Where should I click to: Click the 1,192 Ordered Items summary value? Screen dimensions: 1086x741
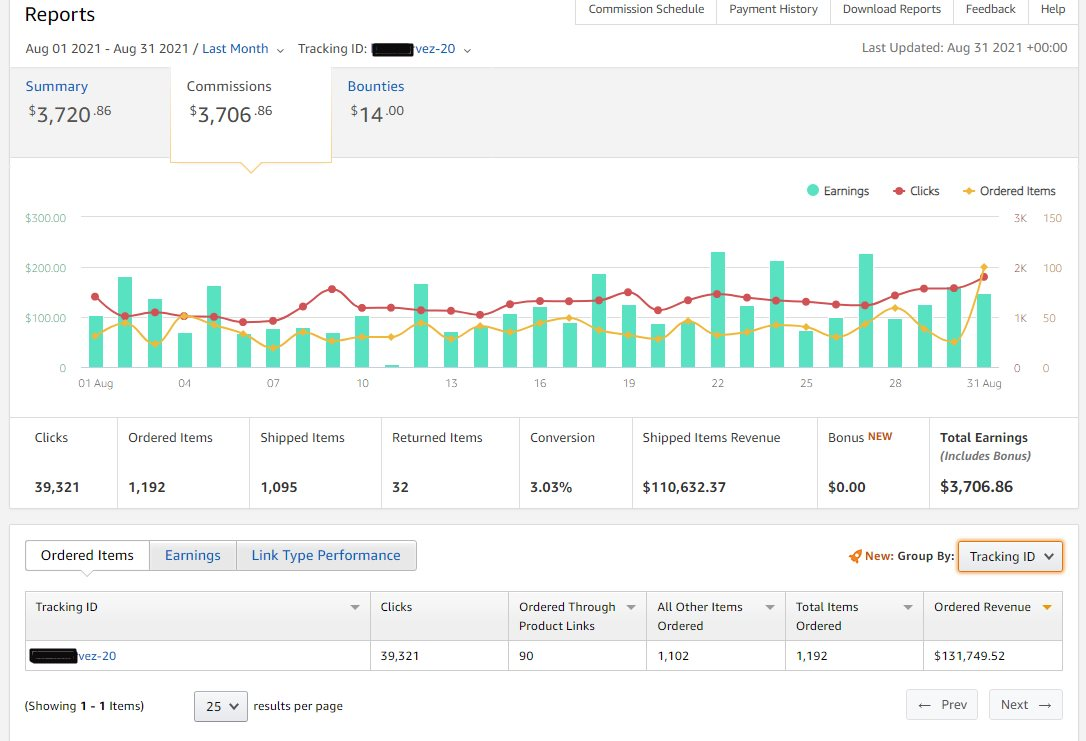tap(147, 488)
